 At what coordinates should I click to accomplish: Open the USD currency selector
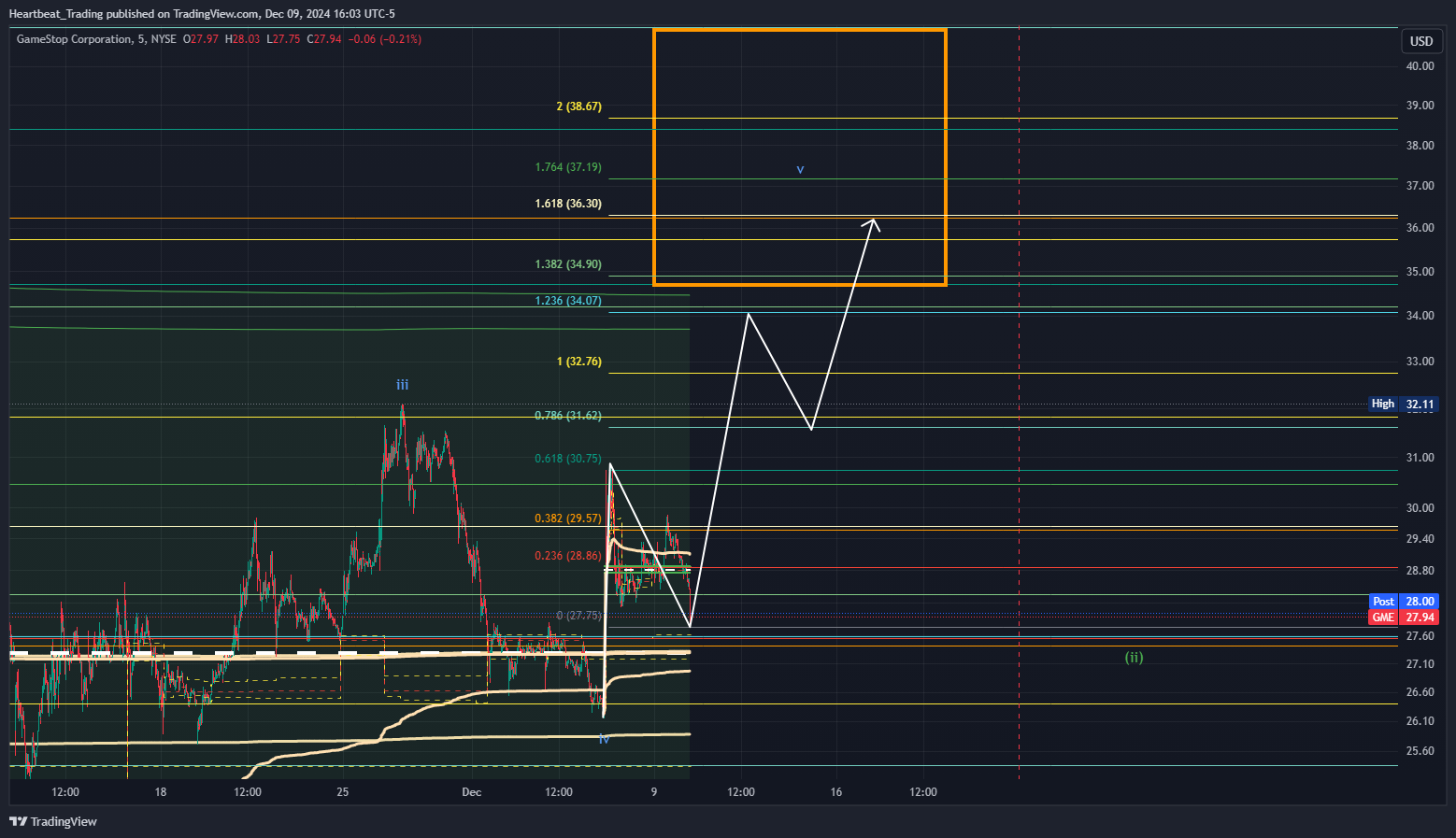coord(1421,41)
